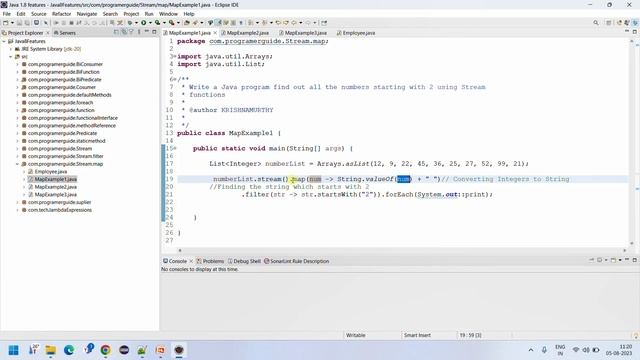The image size is (640, 360).
Task: Close the Project Explorer view tab
Action: [x=47, y=33]
